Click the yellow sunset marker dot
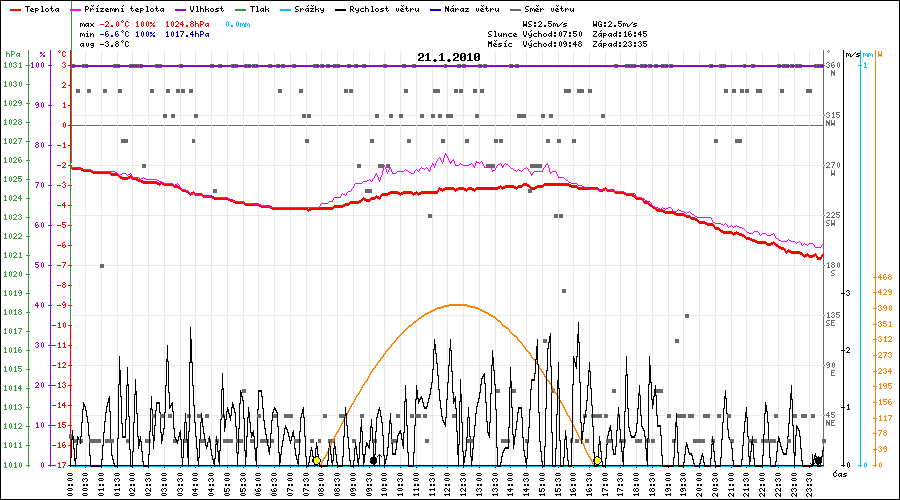 point(597,461)
